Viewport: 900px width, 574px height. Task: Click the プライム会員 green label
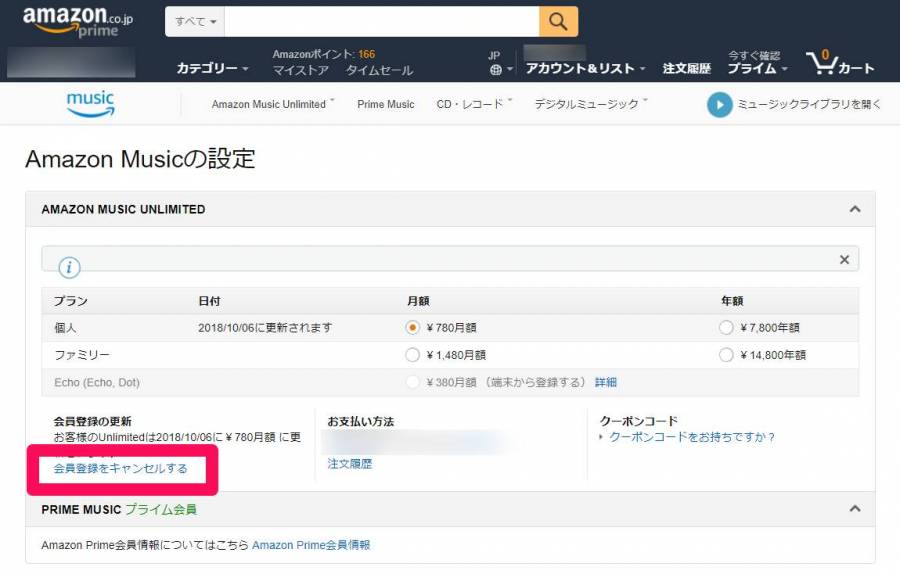click(161, 509)
